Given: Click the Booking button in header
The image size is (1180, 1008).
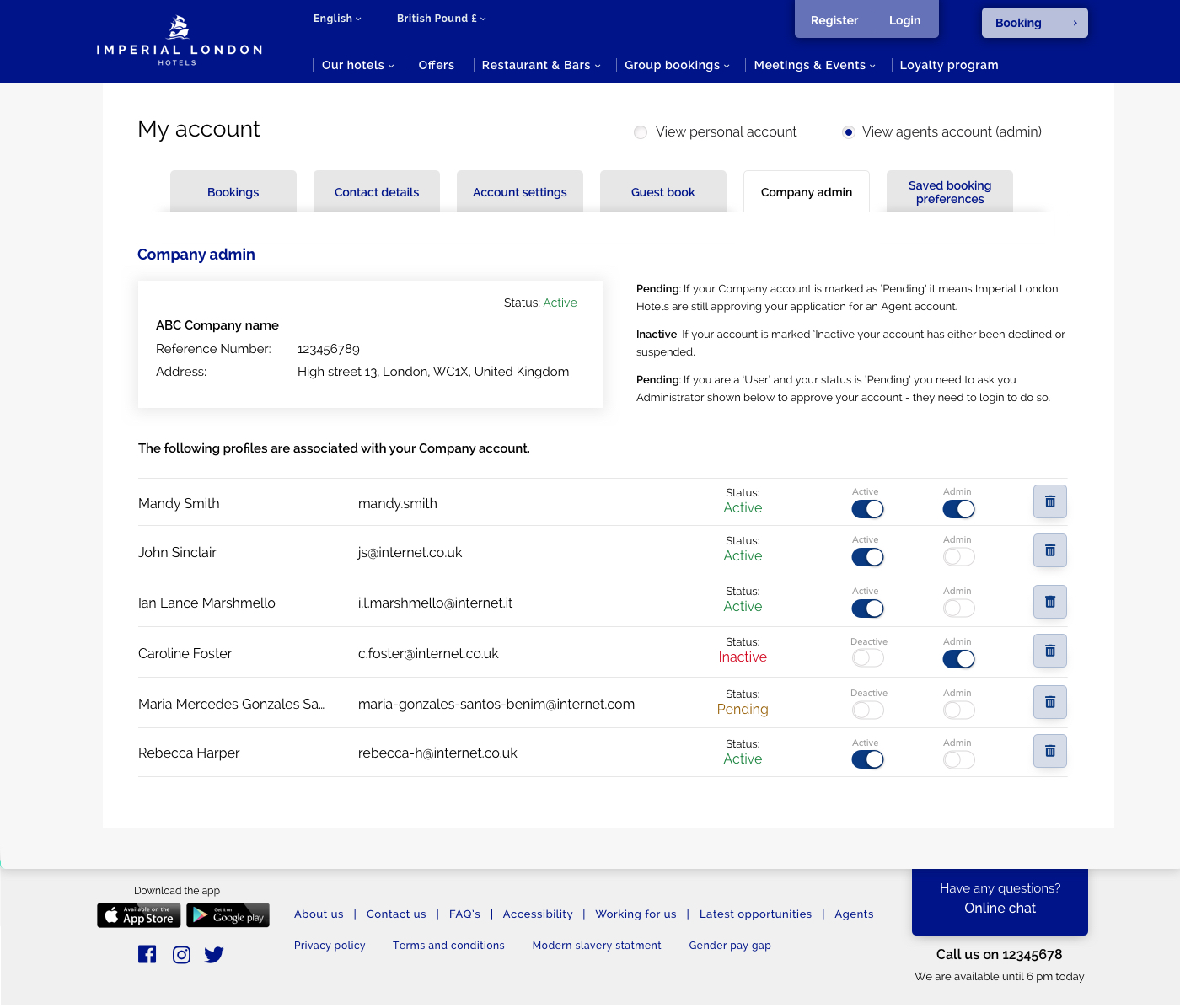Looking at the screenshot, I should (x=1034, y=23).
